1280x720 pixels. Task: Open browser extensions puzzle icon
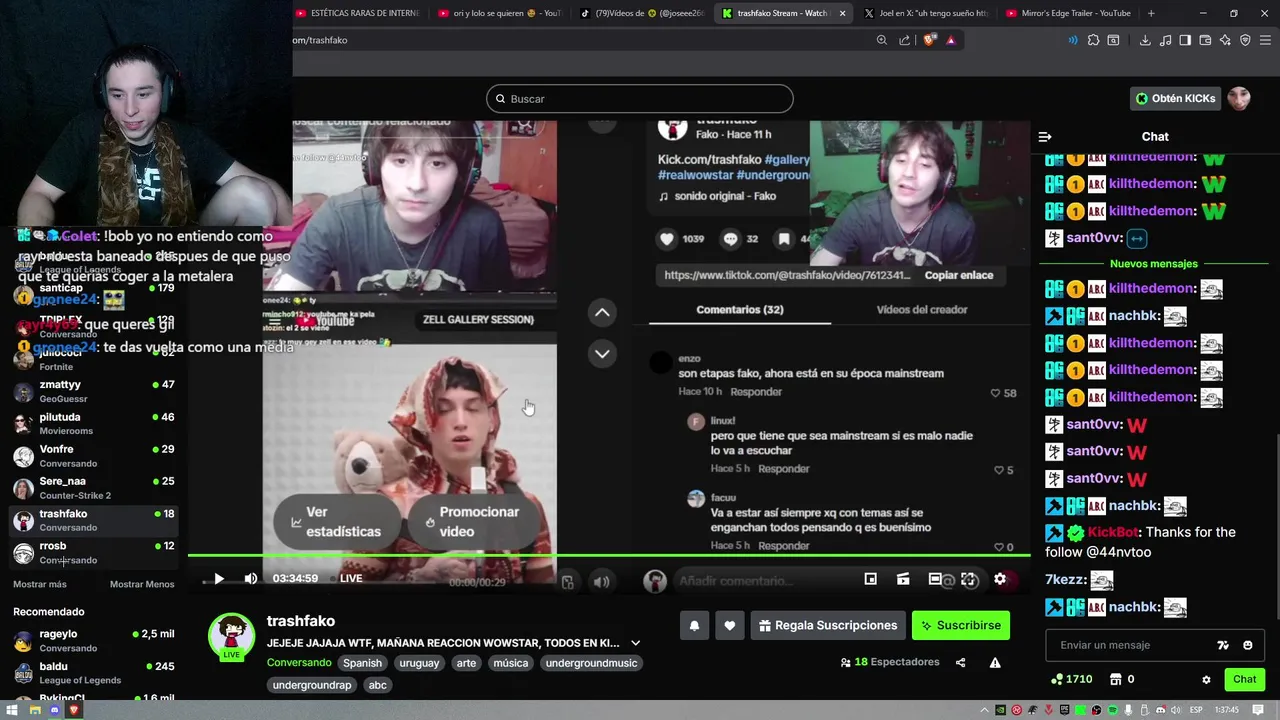click(x=1093, y=40)
